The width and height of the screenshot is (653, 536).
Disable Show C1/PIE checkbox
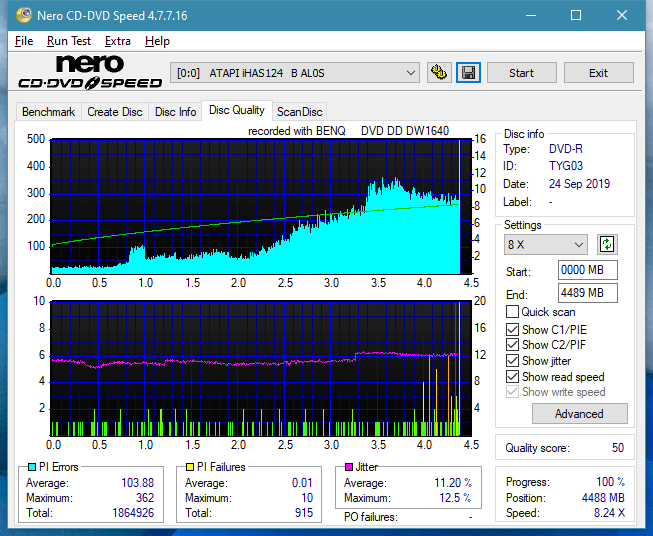(x=512, y=330)
